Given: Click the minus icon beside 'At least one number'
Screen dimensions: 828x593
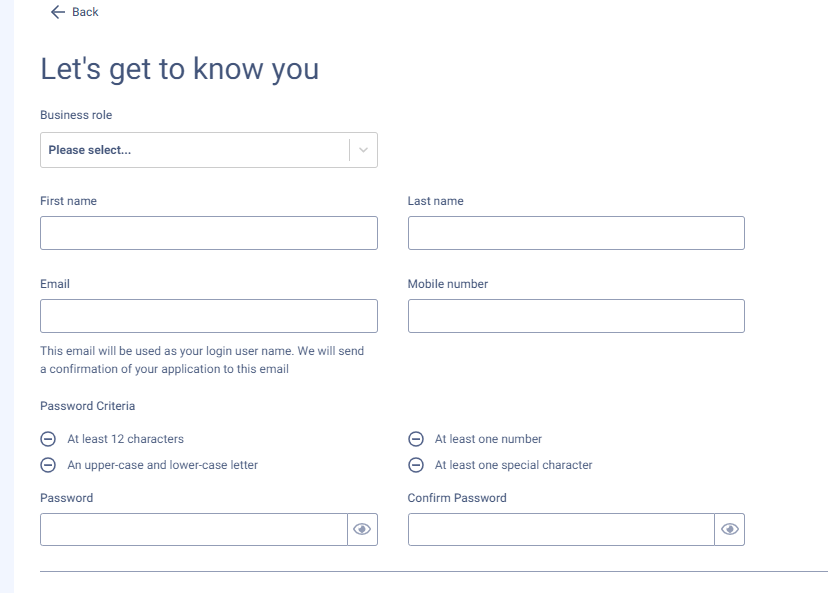Looking at the screenshot, I should click(415, 438).
